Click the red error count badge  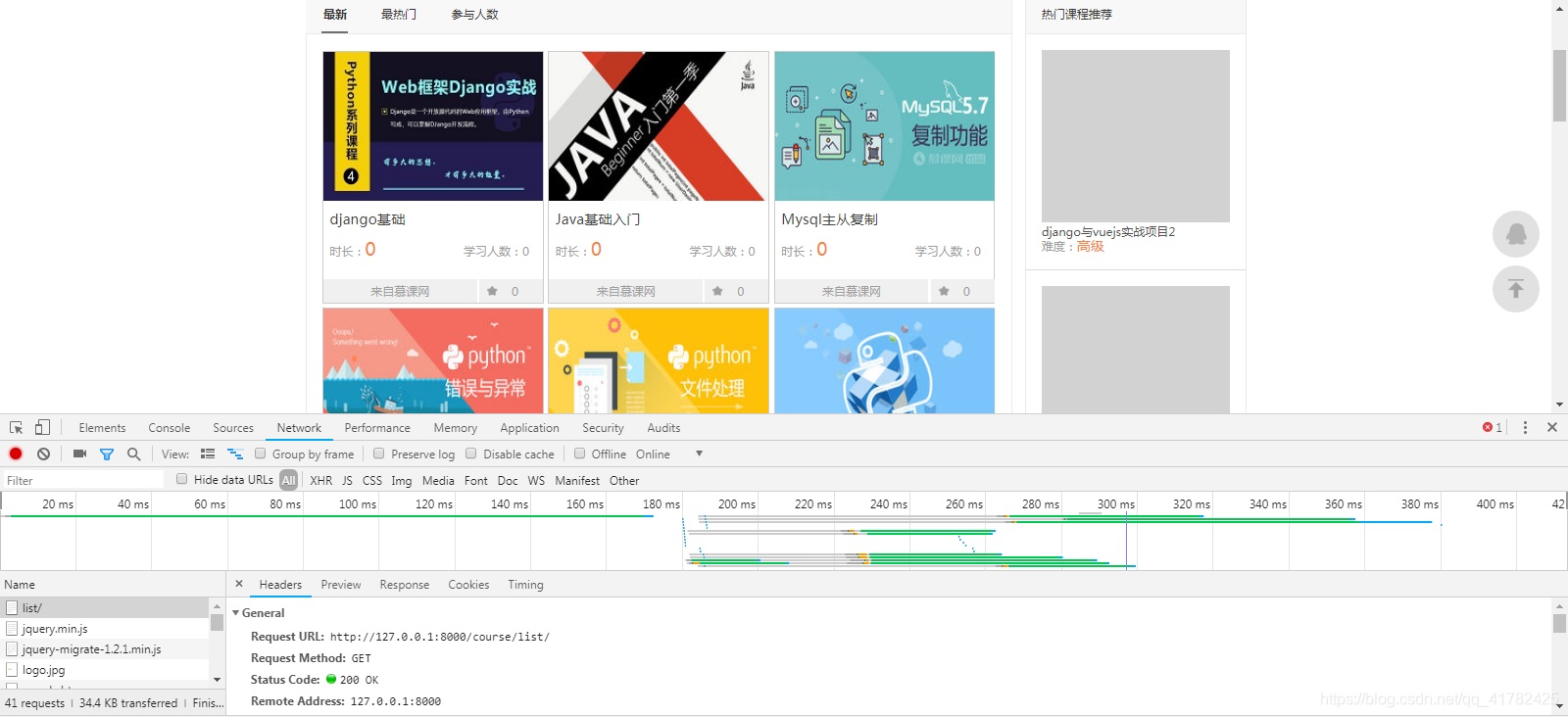[x=1493, y=428]
